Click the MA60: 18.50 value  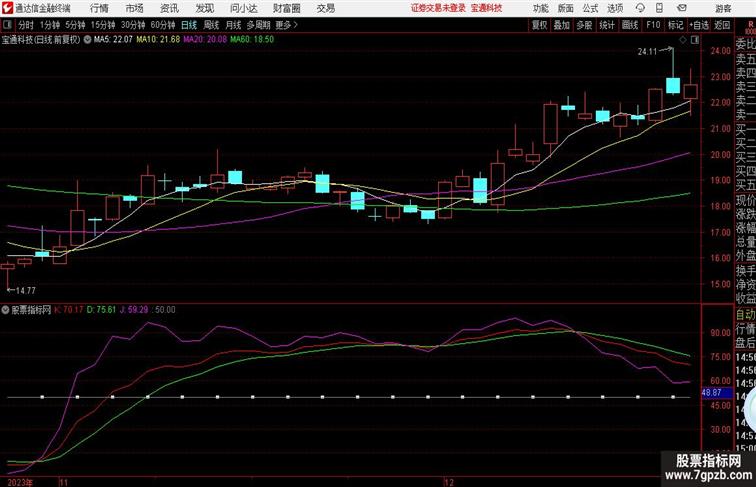coord(252,40)
